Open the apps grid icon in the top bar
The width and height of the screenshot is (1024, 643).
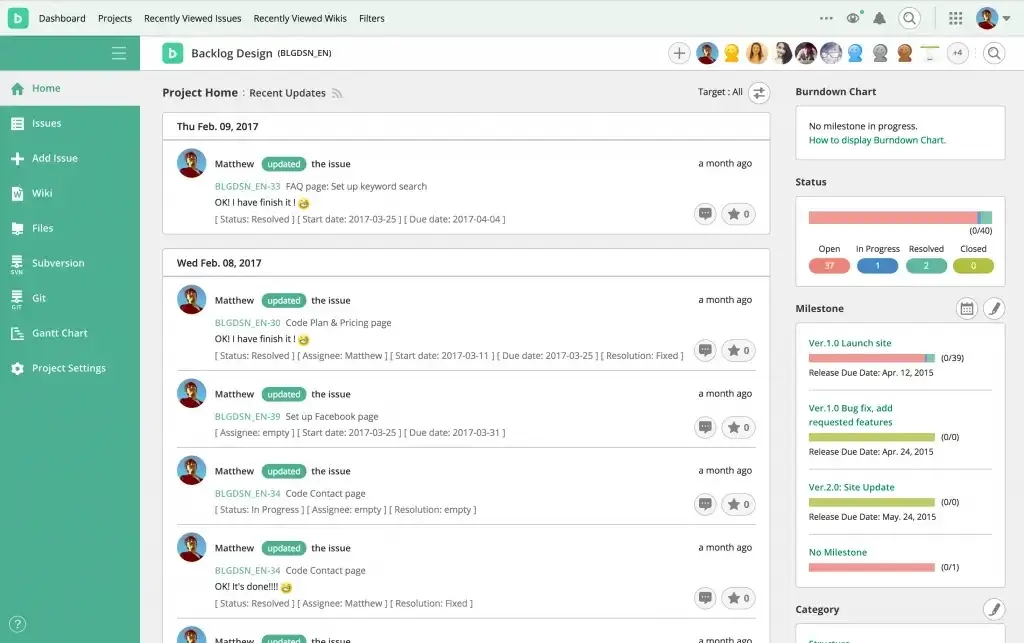(x=956, y=17)
